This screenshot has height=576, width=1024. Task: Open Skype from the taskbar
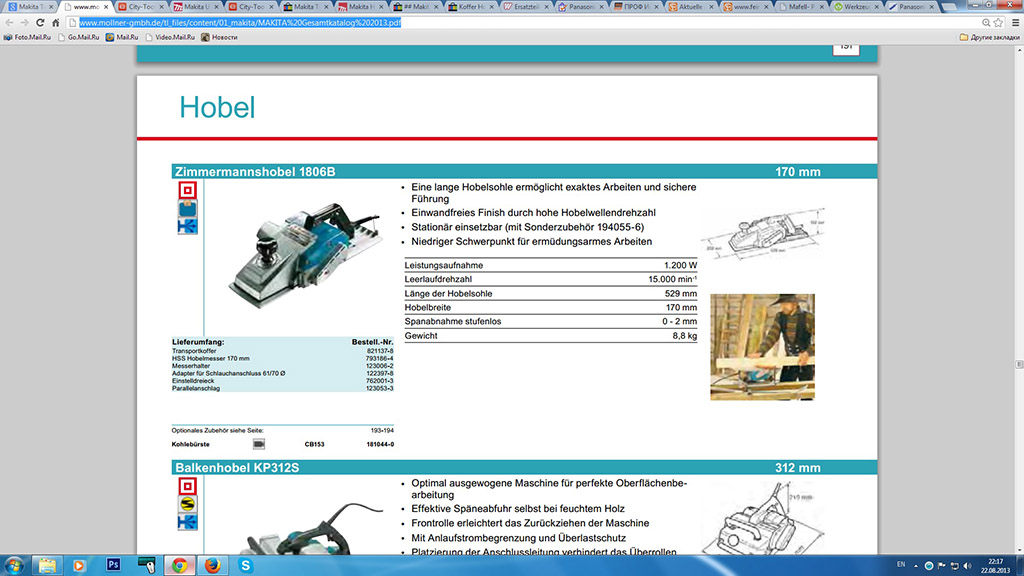point(246,566)
